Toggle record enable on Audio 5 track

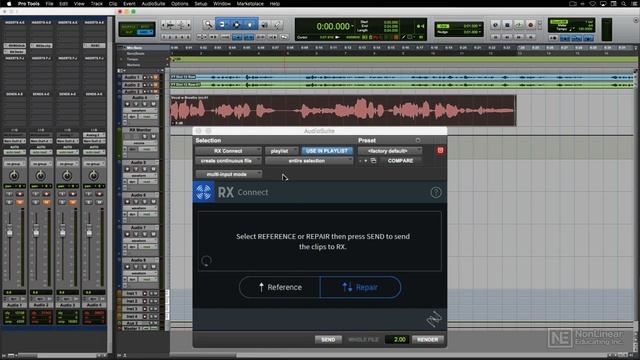127,169
